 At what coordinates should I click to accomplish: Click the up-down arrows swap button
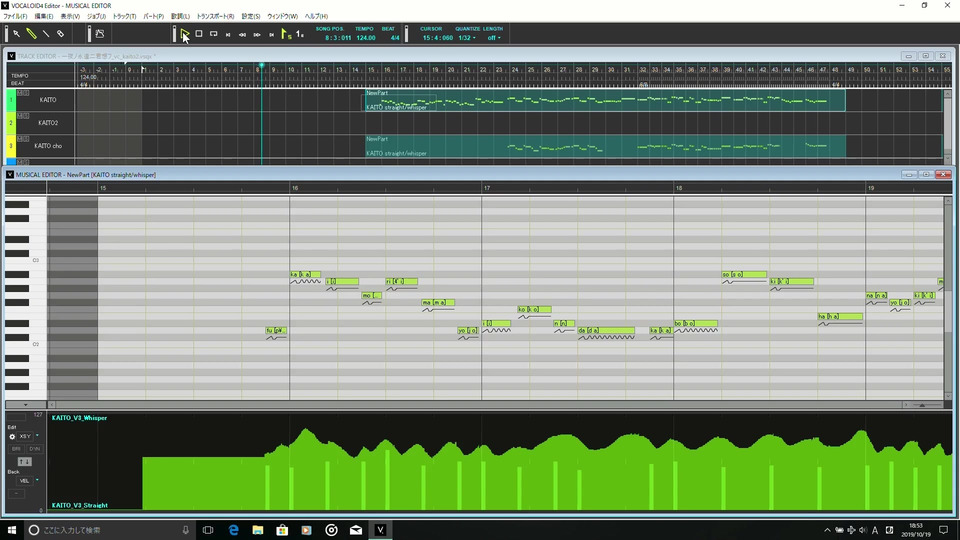point(24,462)
